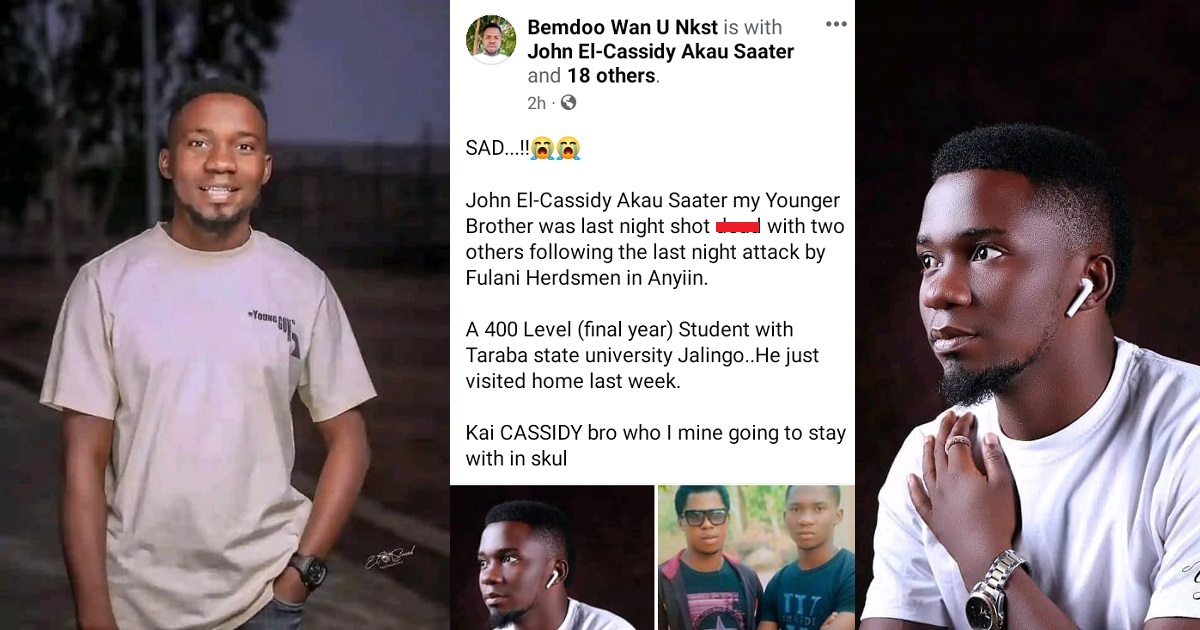Click the '2h' post timestamp
Viewport: 1200px width, 630px height.
tap(537, 102)
